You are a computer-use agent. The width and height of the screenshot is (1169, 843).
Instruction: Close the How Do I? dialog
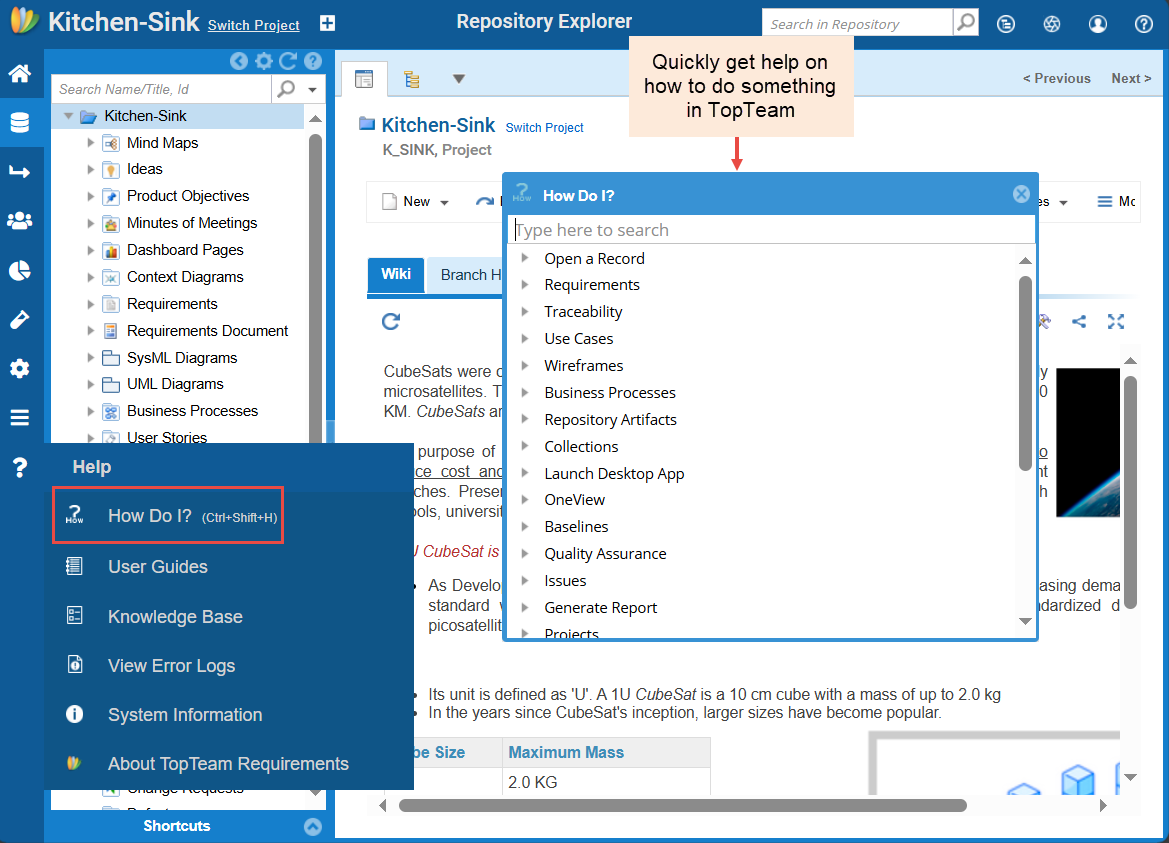click(1021, 195)
